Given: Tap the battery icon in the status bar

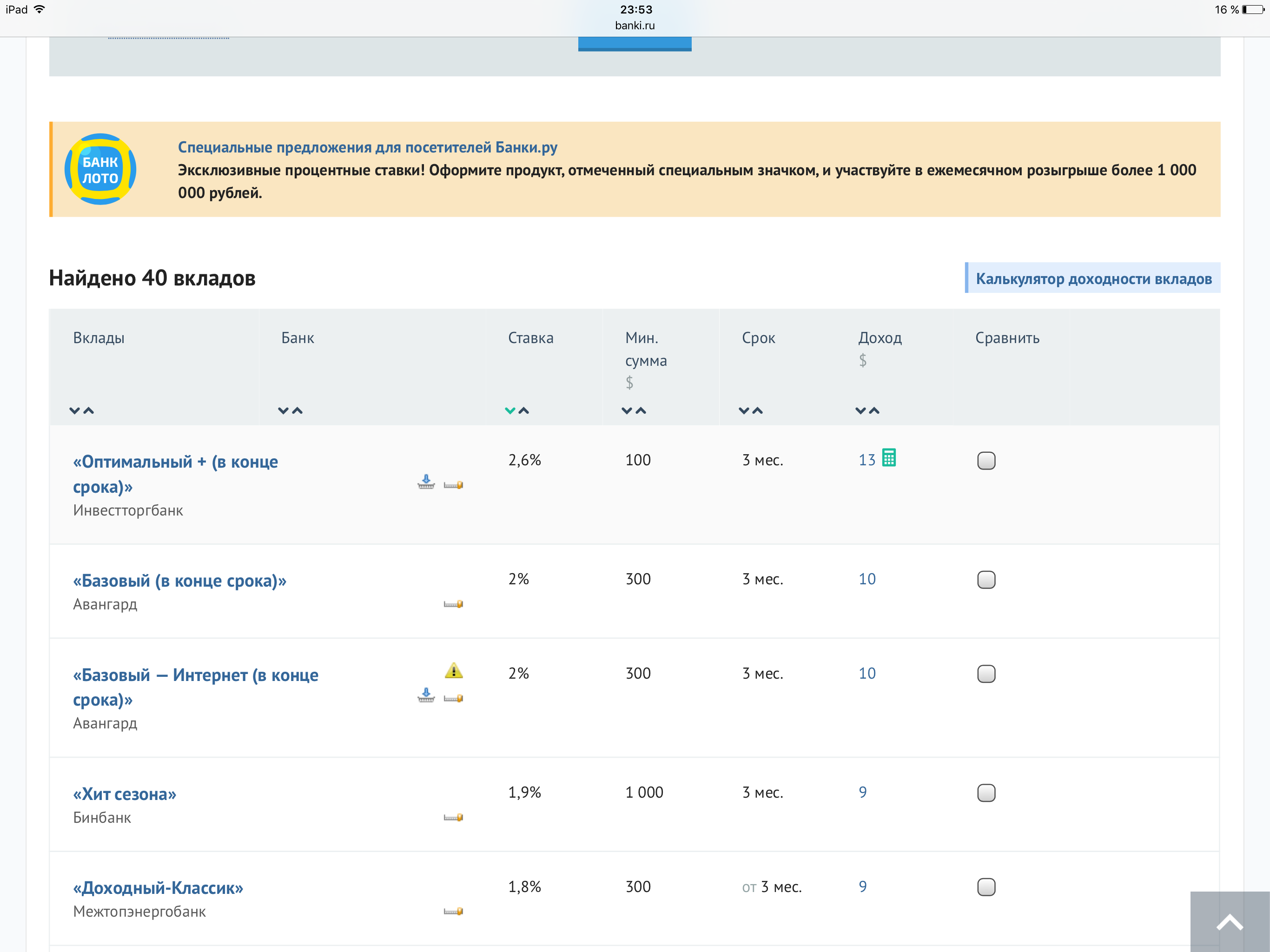Looking at the screenshot, I should (x=1253, y=9).
